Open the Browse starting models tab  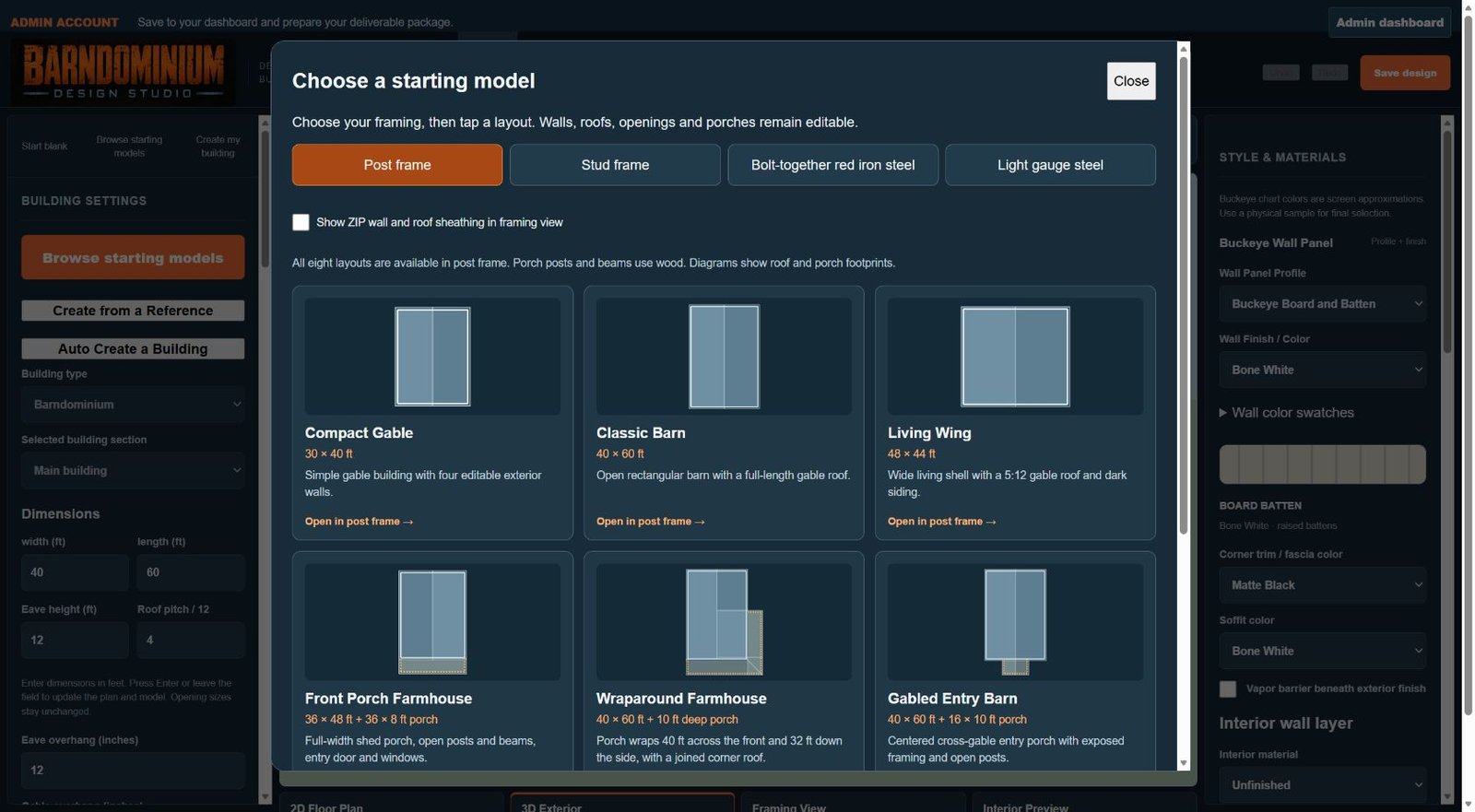tap(129, 146)
